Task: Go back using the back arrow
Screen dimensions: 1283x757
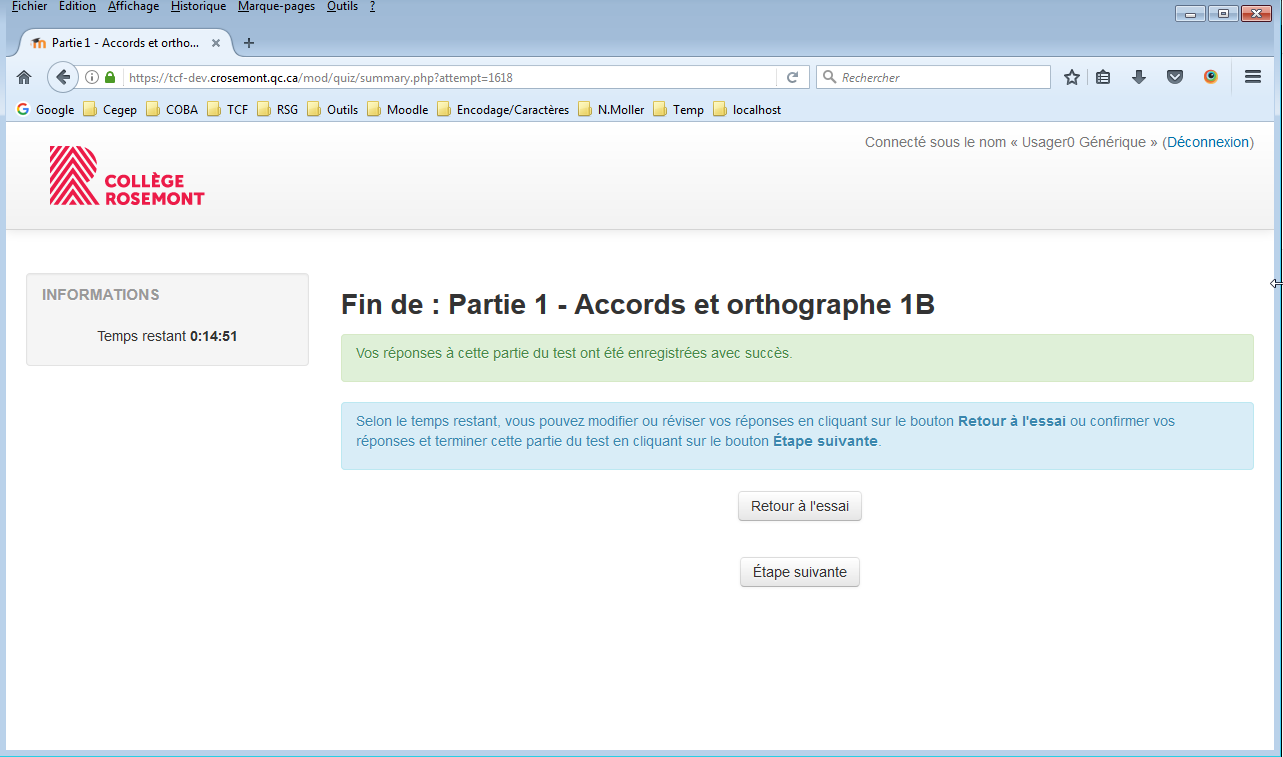Action: click(x=62, y=77)
